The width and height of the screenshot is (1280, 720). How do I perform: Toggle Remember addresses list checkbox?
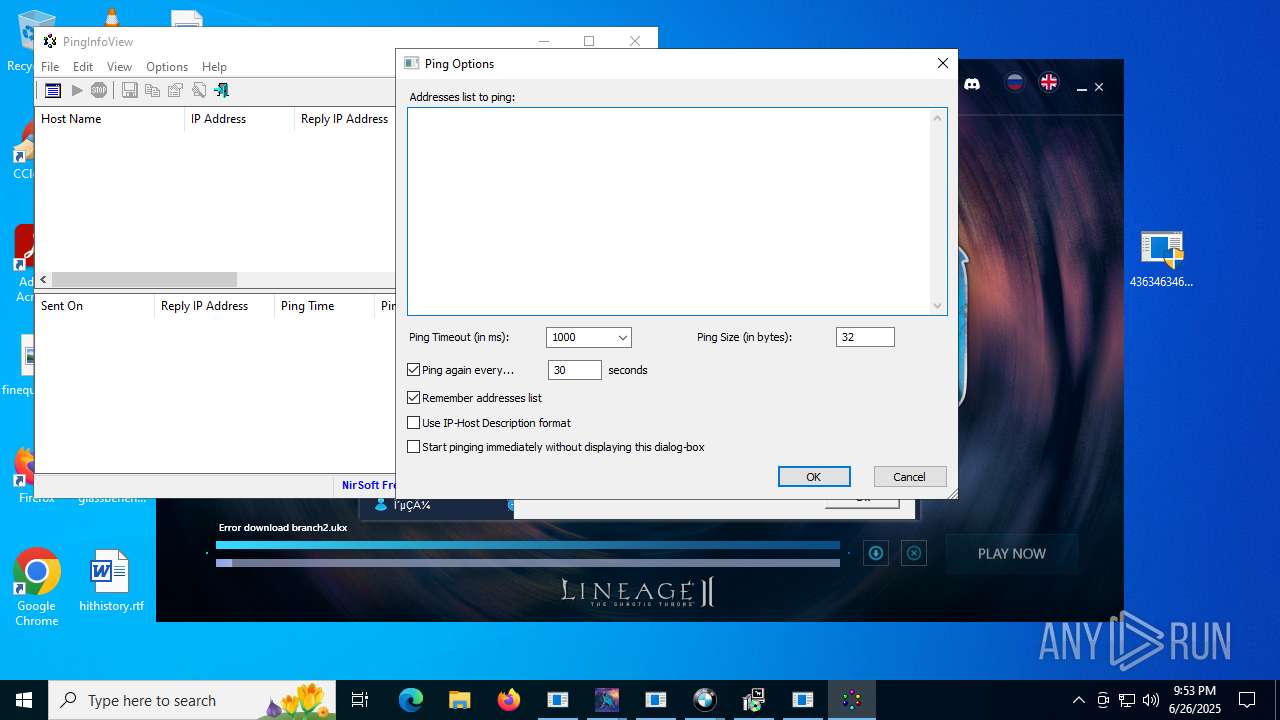[414, 398]
